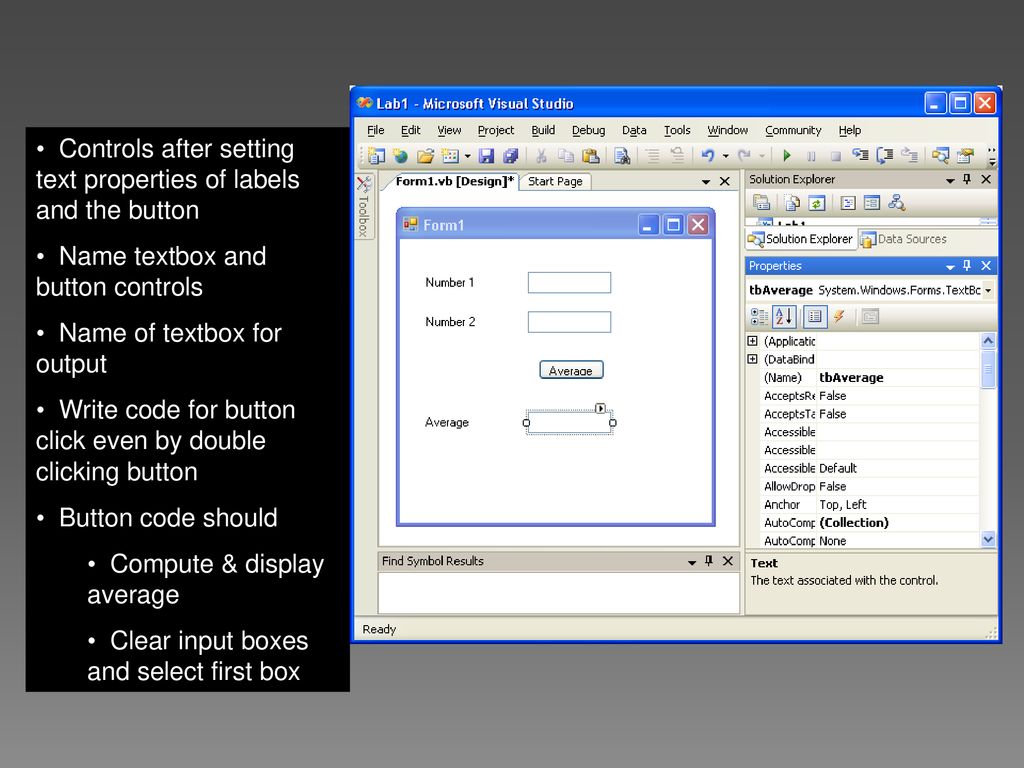This screenshot has height=768, width=1024.
Task: Click the Add New Item icon
Action: click(450, 156)
